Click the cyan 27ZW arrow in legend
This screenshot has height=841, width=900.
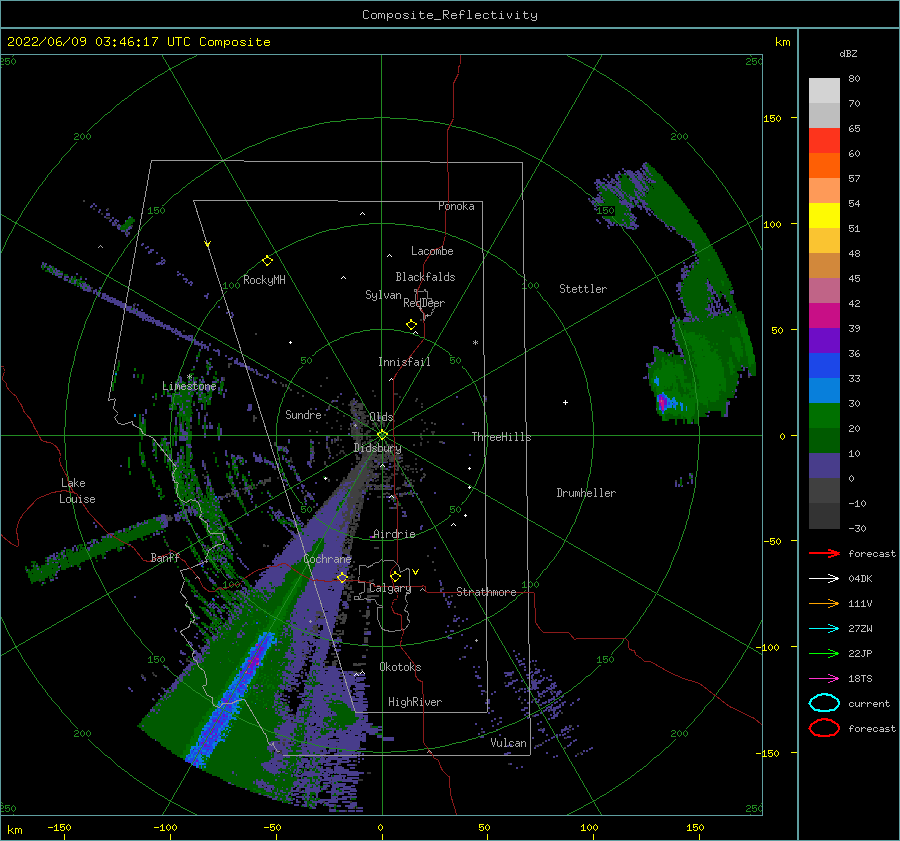coord(824,629)
